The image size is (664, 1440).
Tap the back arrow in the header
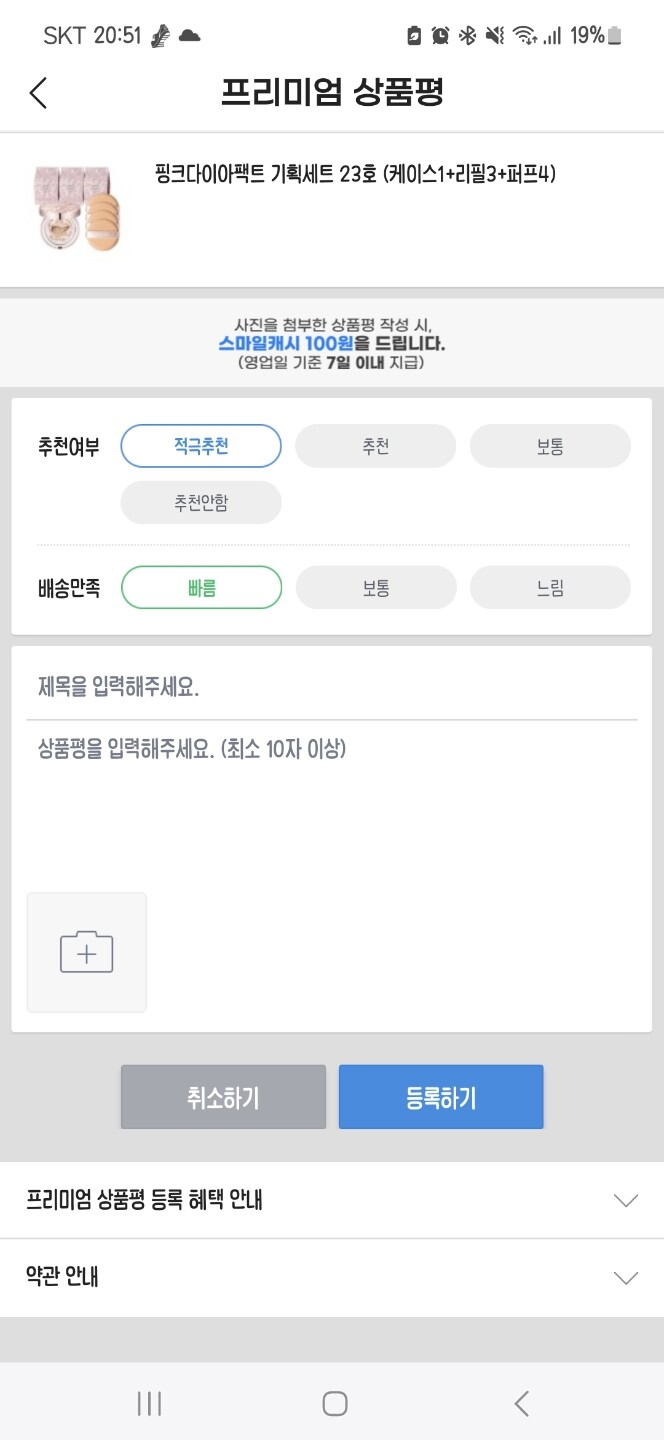38,92
